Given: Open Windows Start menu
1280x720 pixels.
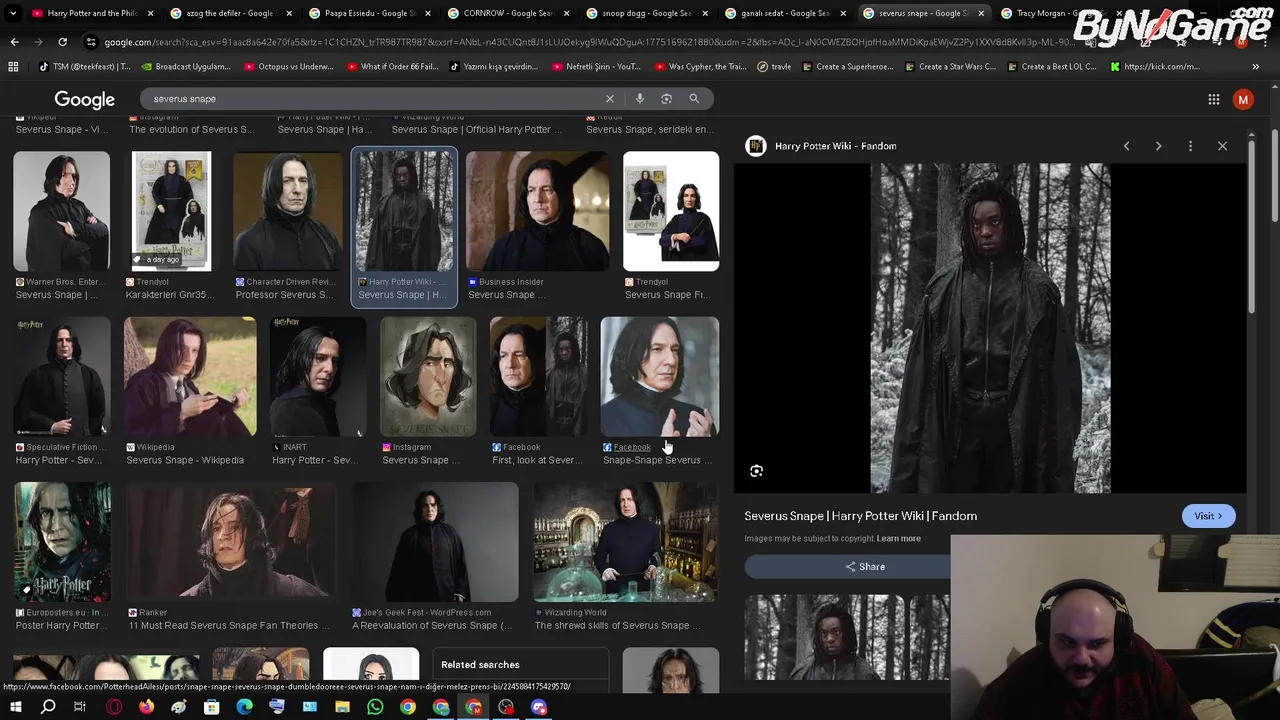Looking at the screenshot, I should [15, 707].
